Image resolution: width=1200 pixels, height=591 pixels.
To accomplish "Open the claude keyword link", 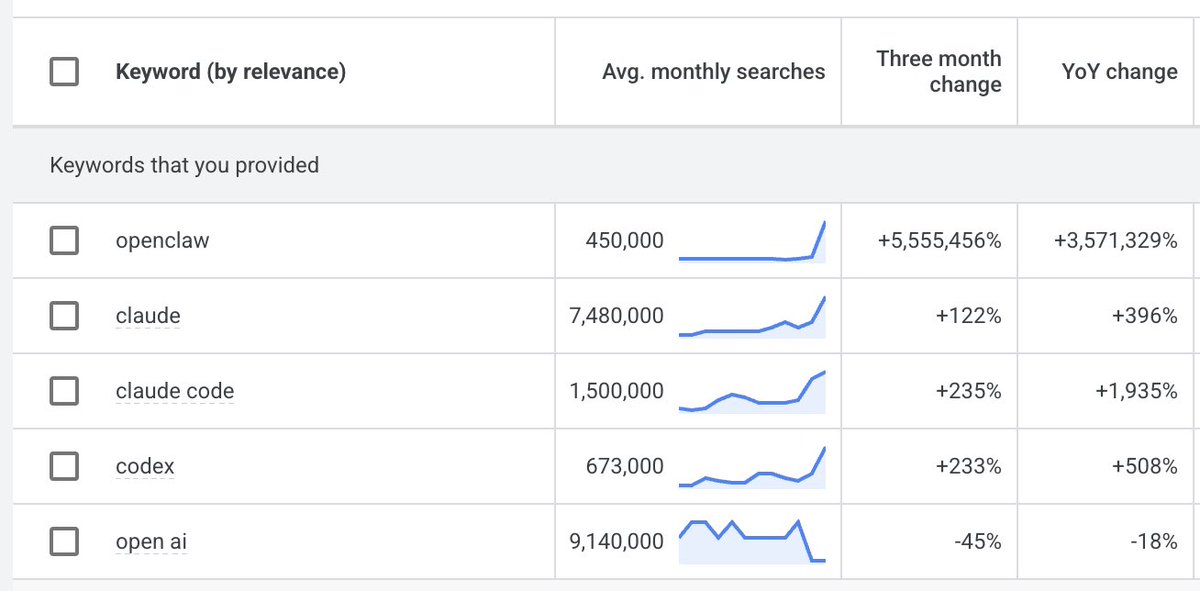I will pyautogui.click(x=148, y=316).
